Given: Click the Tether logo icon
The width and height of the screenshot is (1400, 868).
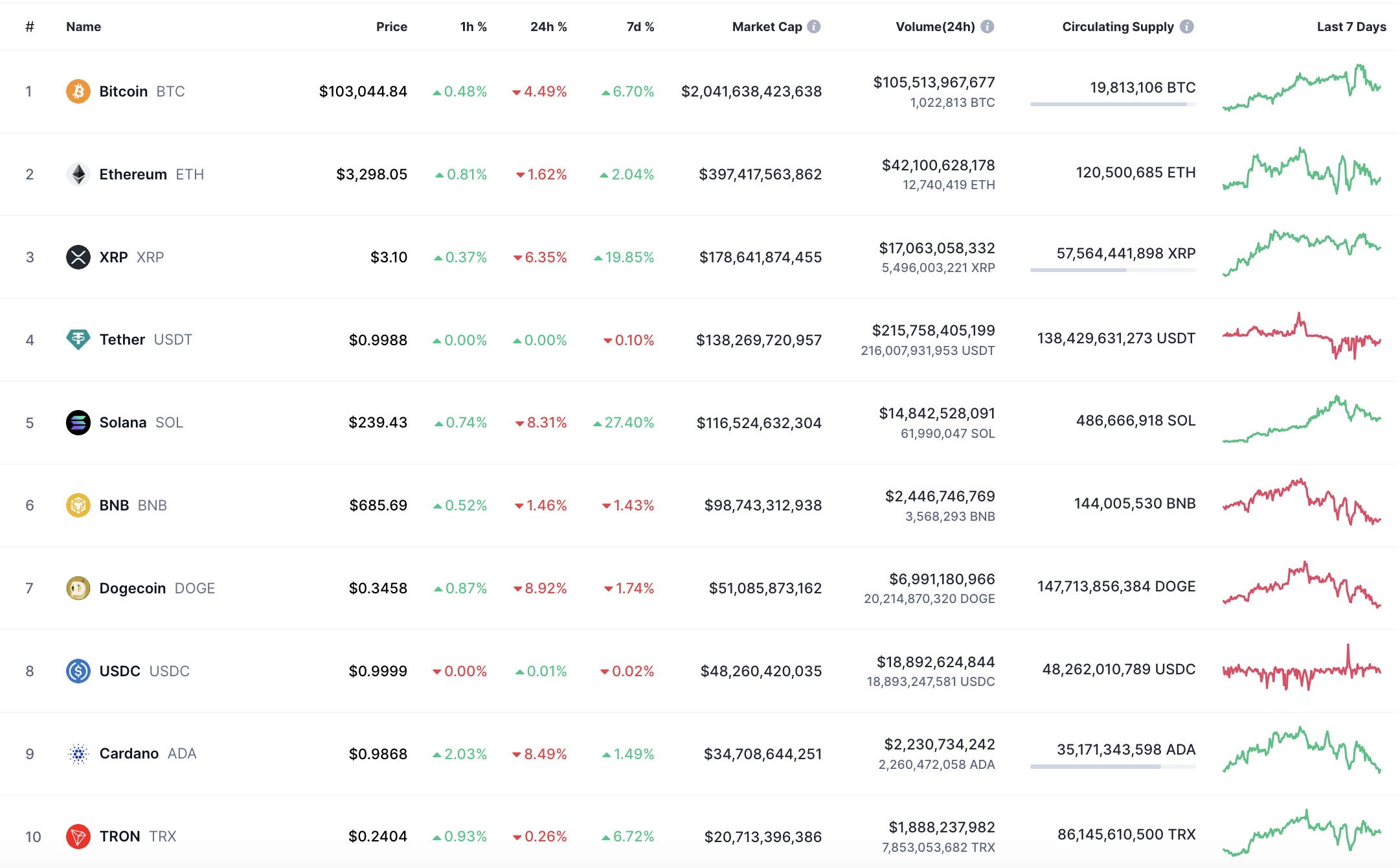Looking at the screenshot, I should [x=78, y=339].
